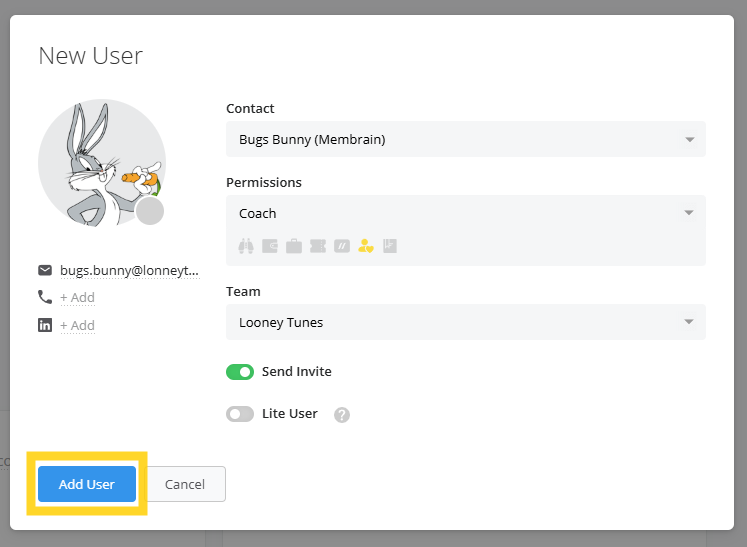Click the Cancel button
Screen dimensions: 747x547
click(185, 484)
